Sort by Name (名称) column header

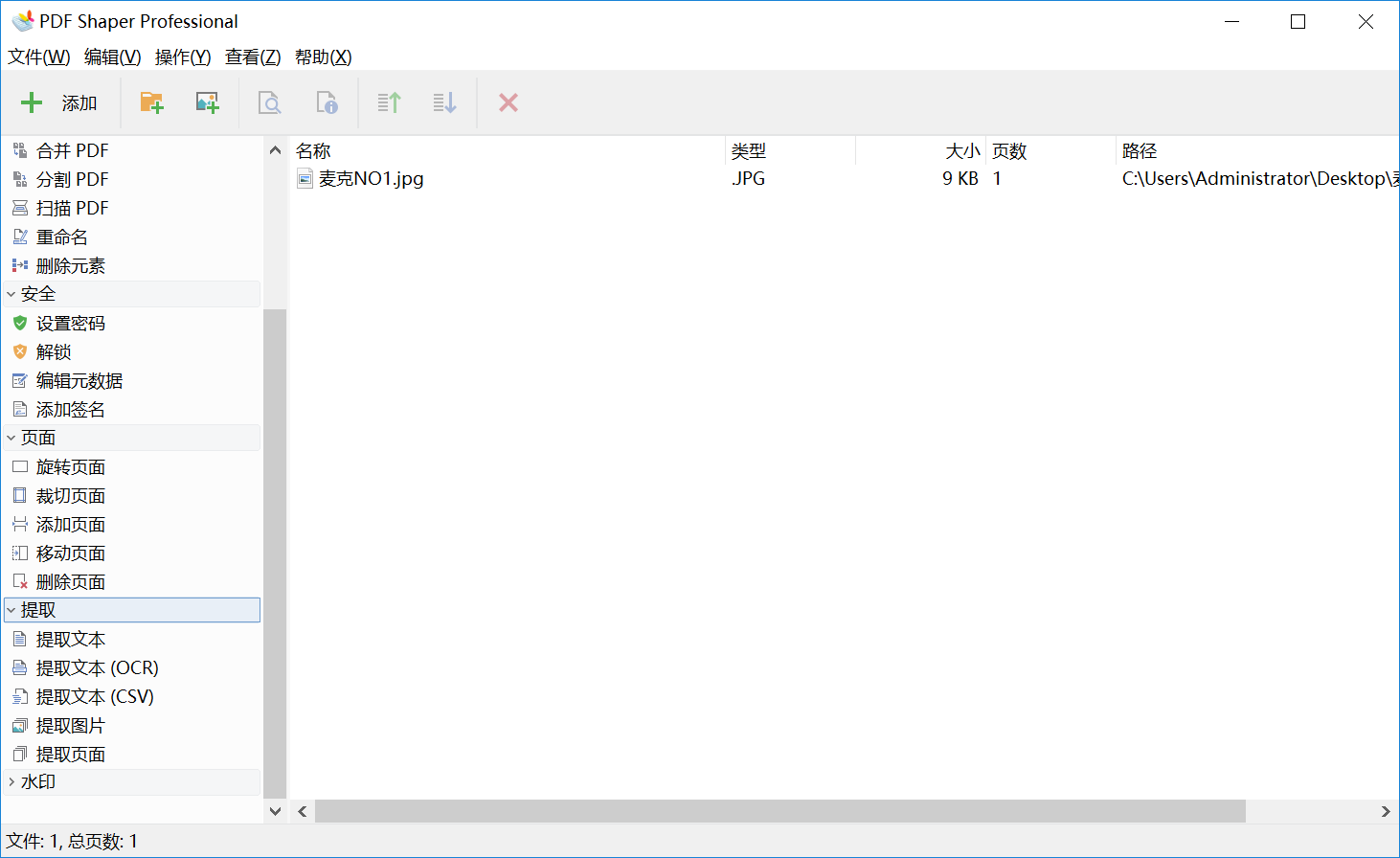(x=508, y=150)
